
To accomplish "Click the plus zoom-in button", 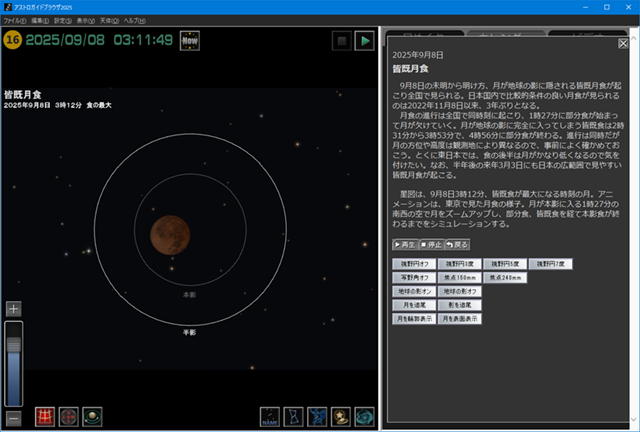I will click(14, 309).
